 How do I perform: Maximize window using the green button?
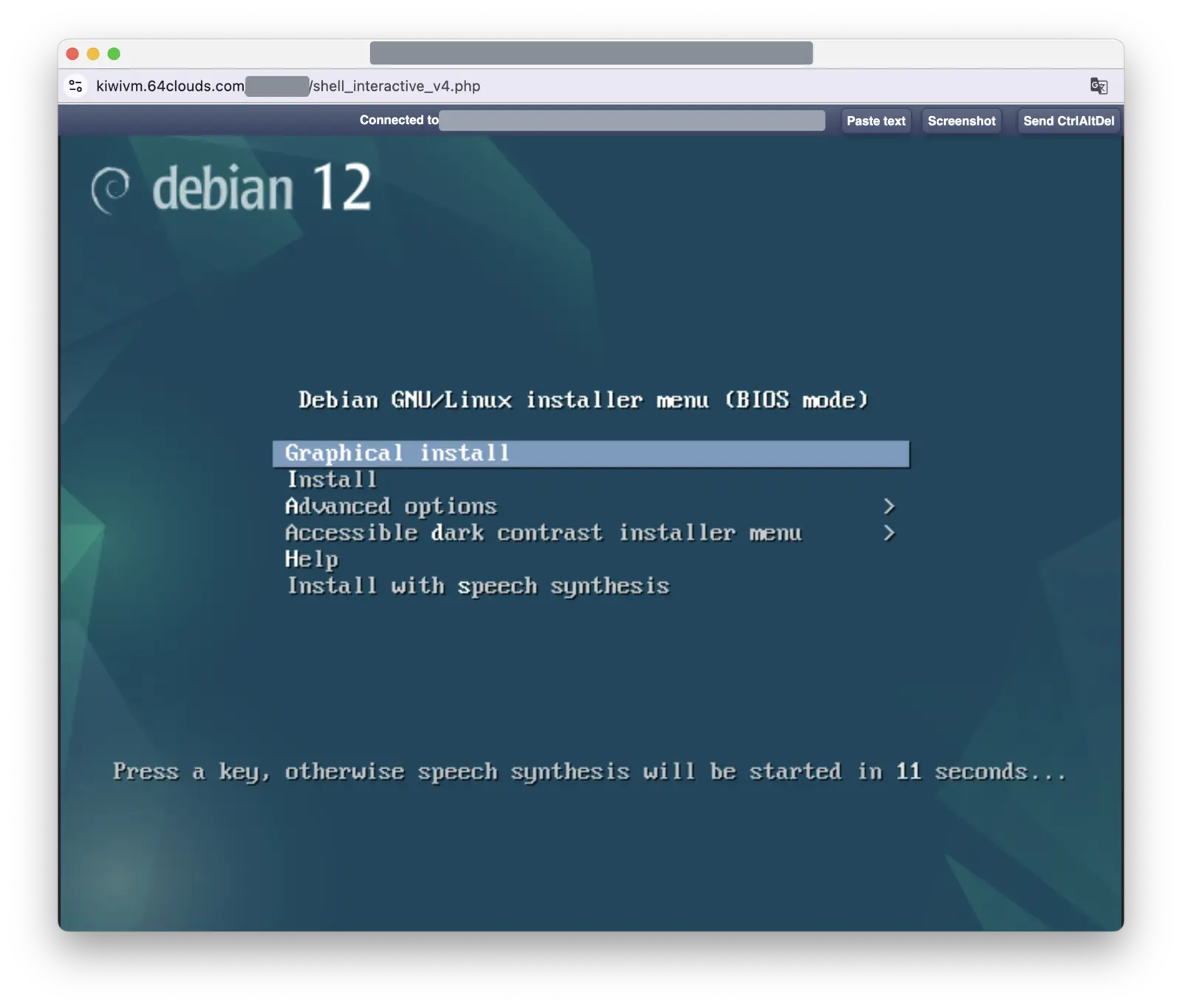click(x=114, y=54)
